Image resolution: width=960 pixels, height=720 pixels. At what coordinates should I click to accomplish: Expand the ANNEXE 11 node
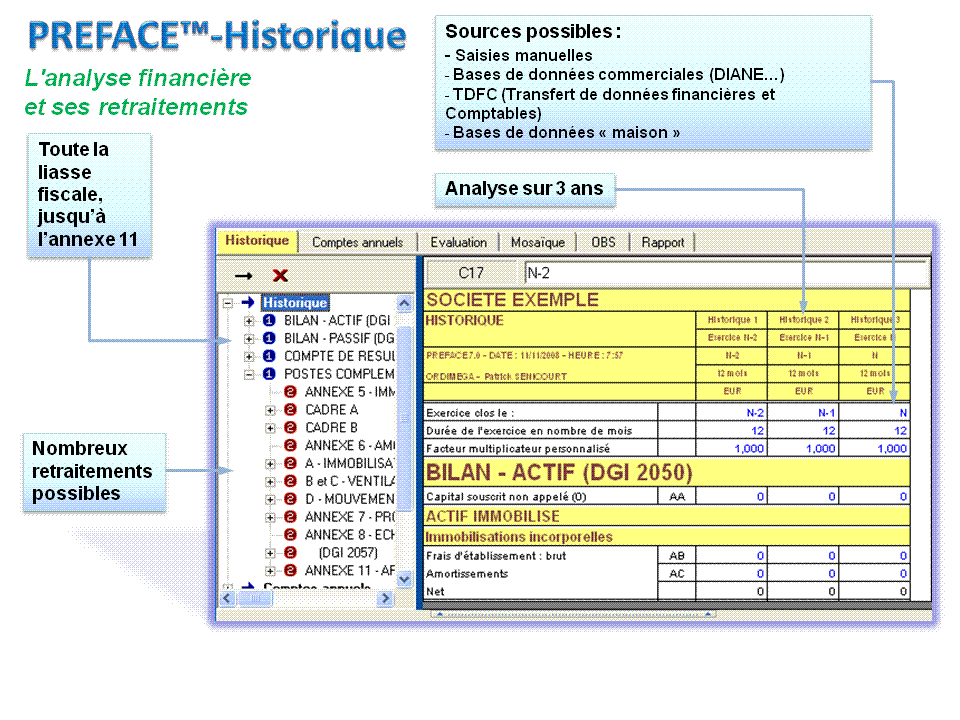270,571
